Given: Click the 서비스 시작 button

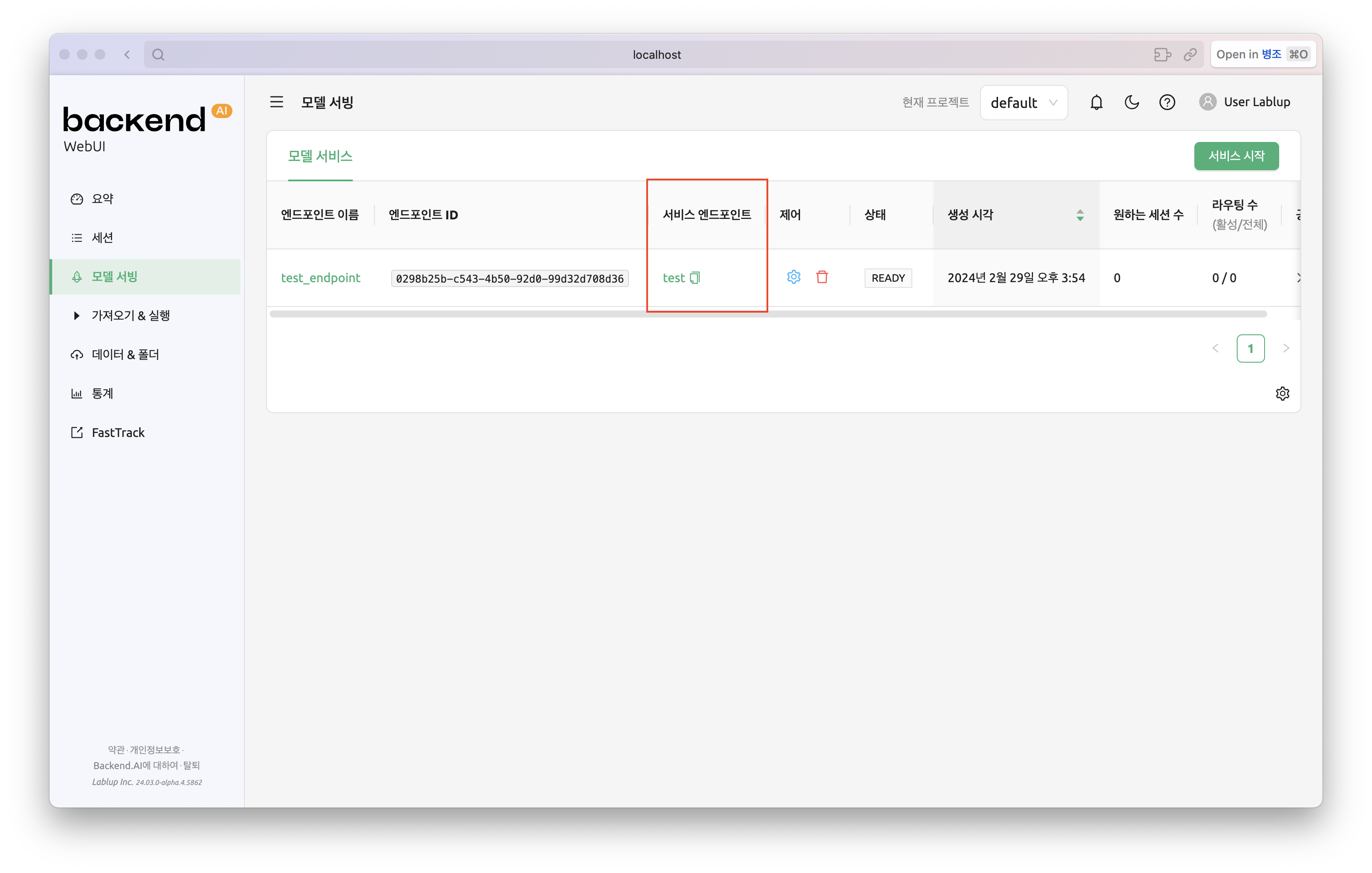Looking at the screenshot, I should tap(1236, 156).
